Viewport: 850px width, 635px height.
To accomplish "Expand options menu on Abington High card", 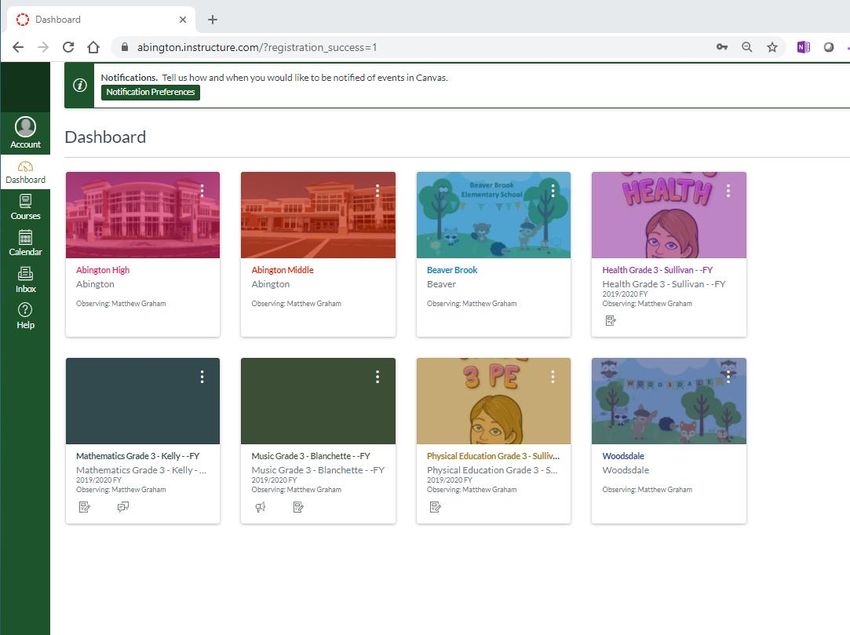I will pos(202,190).
